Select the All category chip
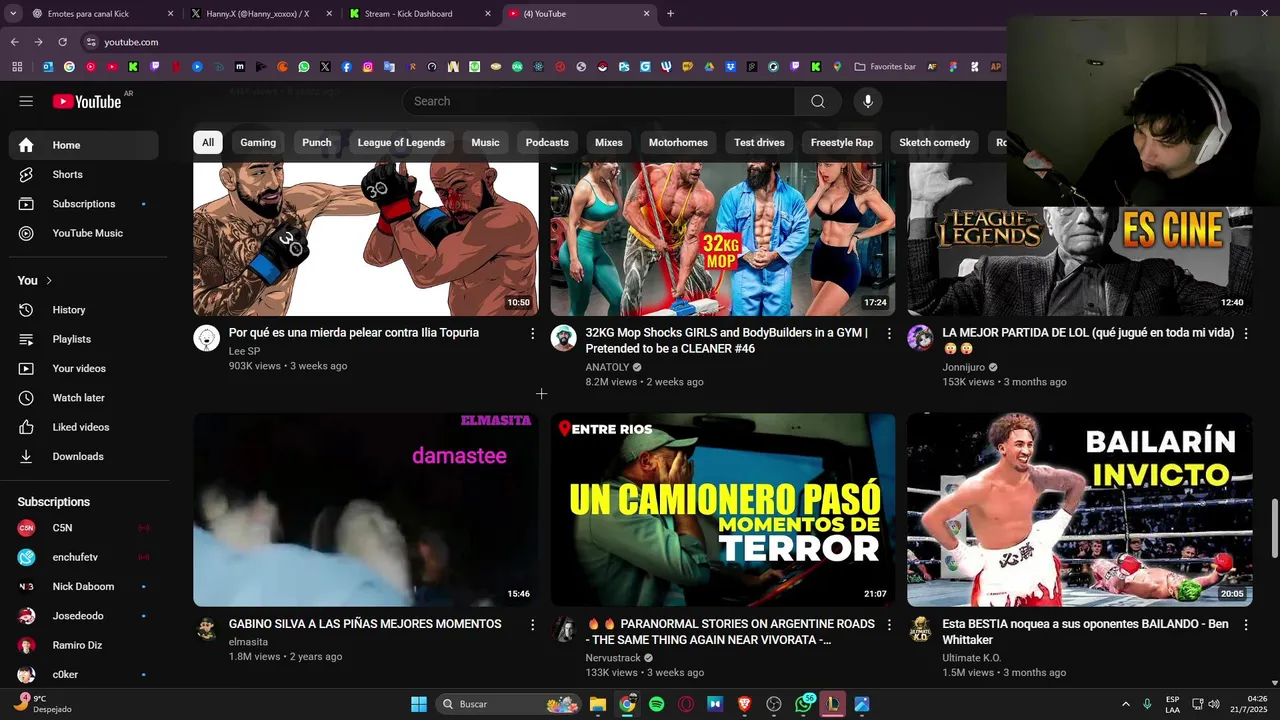 208,142
